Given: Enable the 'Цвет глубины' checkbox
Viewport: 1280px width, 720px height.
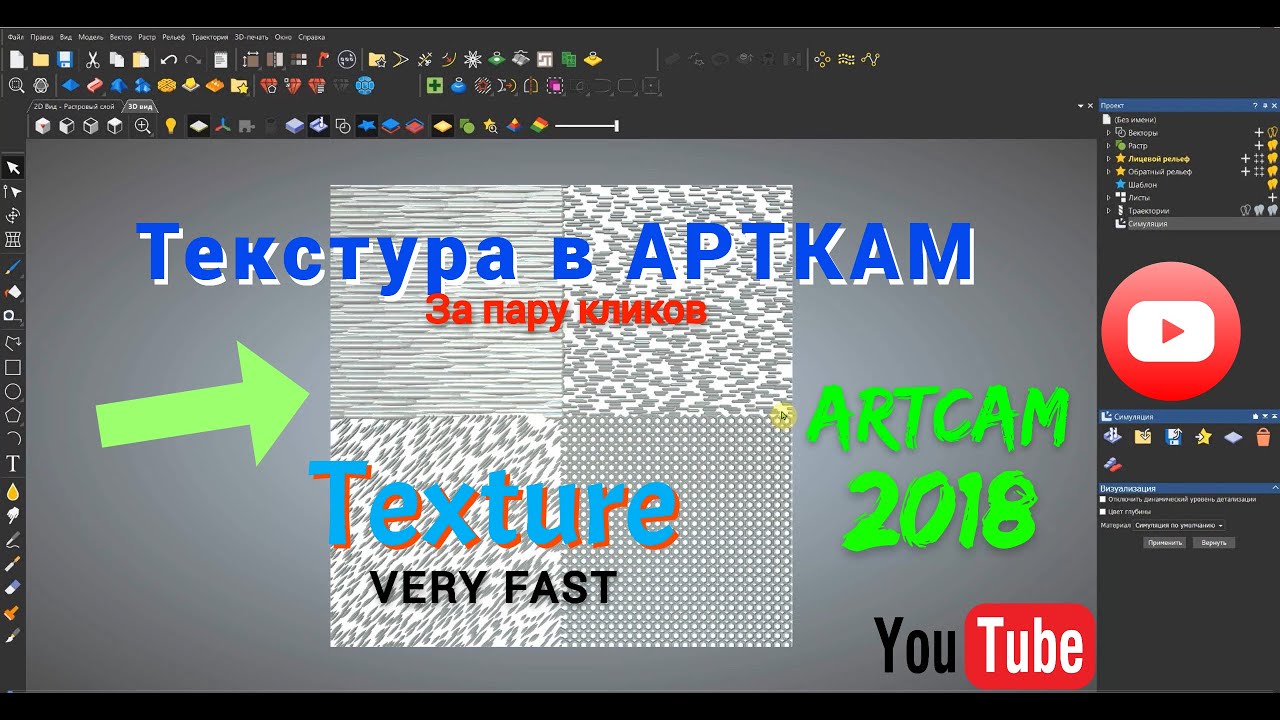Looking at the screenshot, I should 1104,511.
